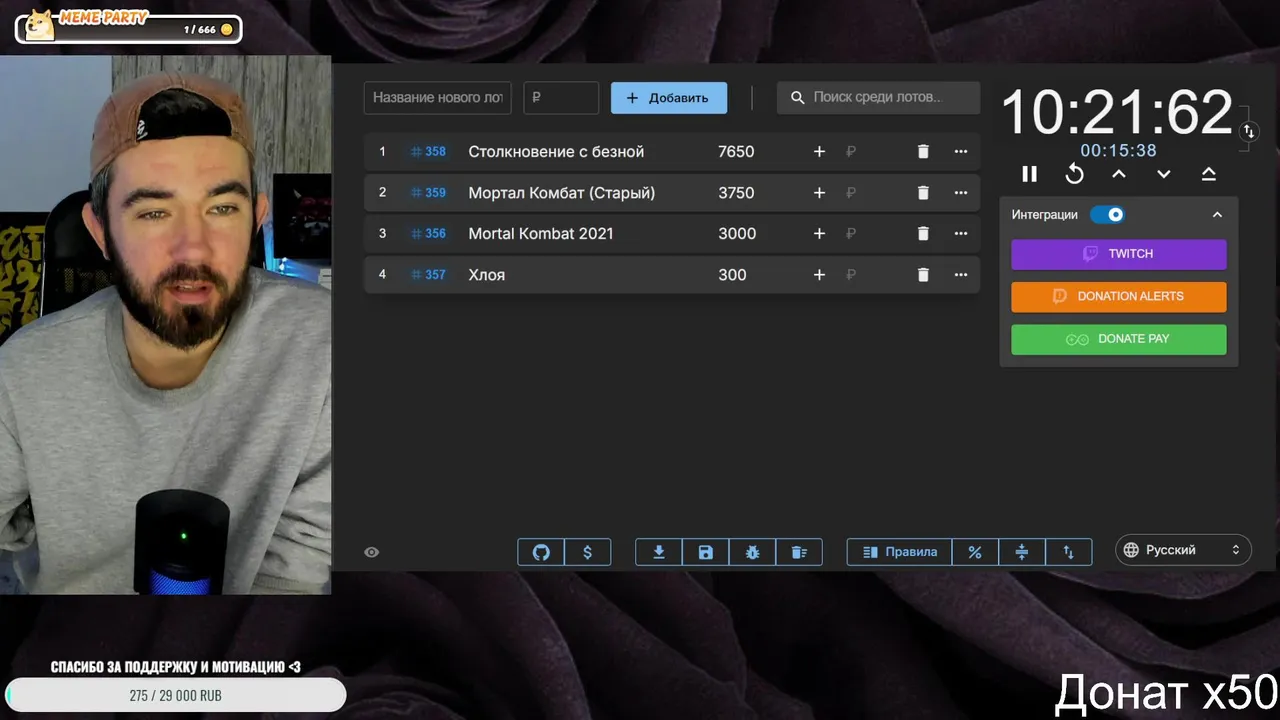Viewport: 1280px width, 720px height.
Task: Click the 7650 amount value
Action: point(736,152)
